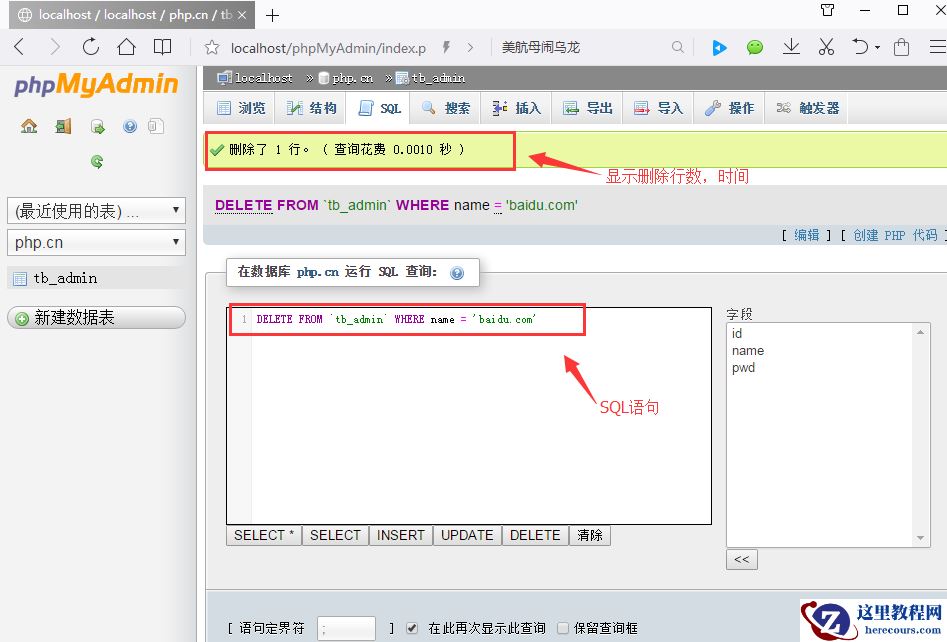Open the 导入 tab
947x642 pixels.
[x=658, y=108]
